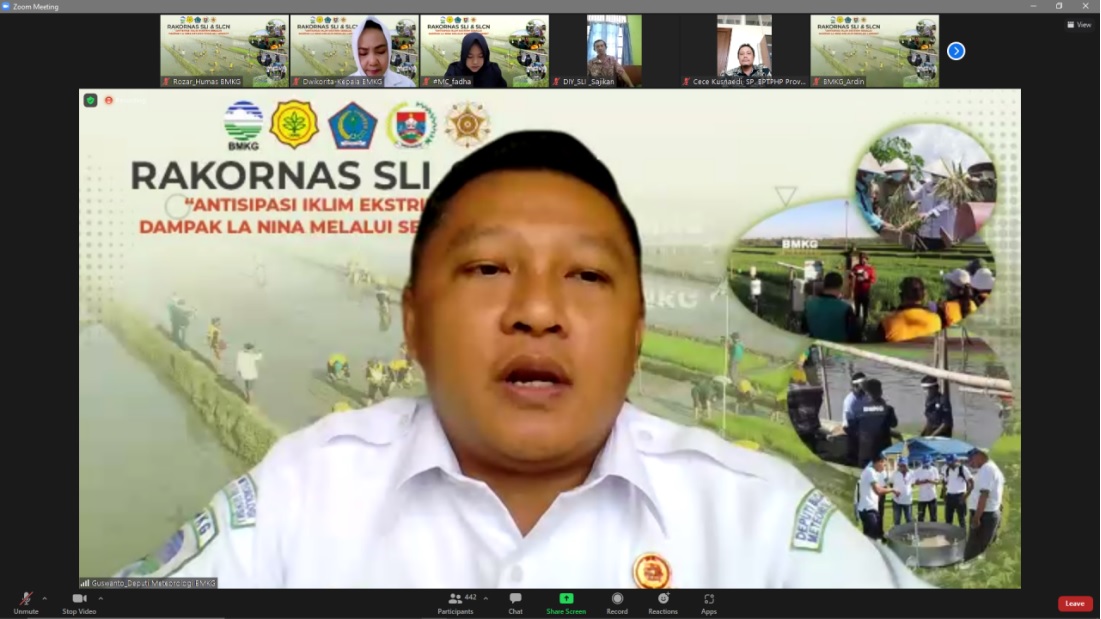Click the muted mic icon on Rozar_Humas thumbnail
This screenshot has width=1101, height=619.
[x=166, y=81]
